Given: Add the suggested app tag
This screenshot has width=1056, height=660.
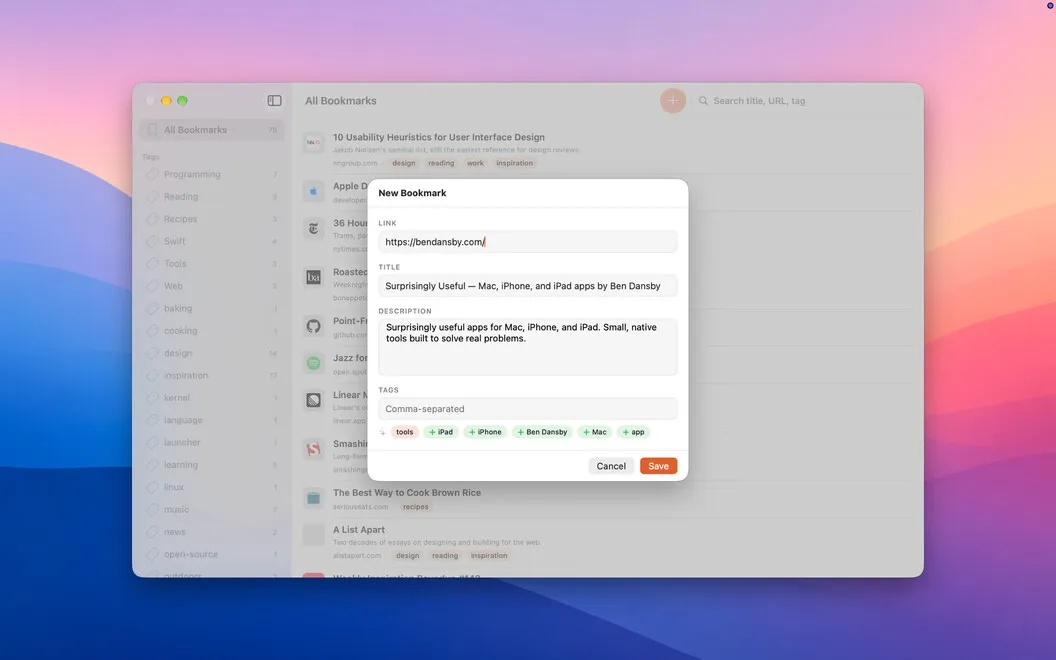Looking at the screenshot, I should [633, 432].
